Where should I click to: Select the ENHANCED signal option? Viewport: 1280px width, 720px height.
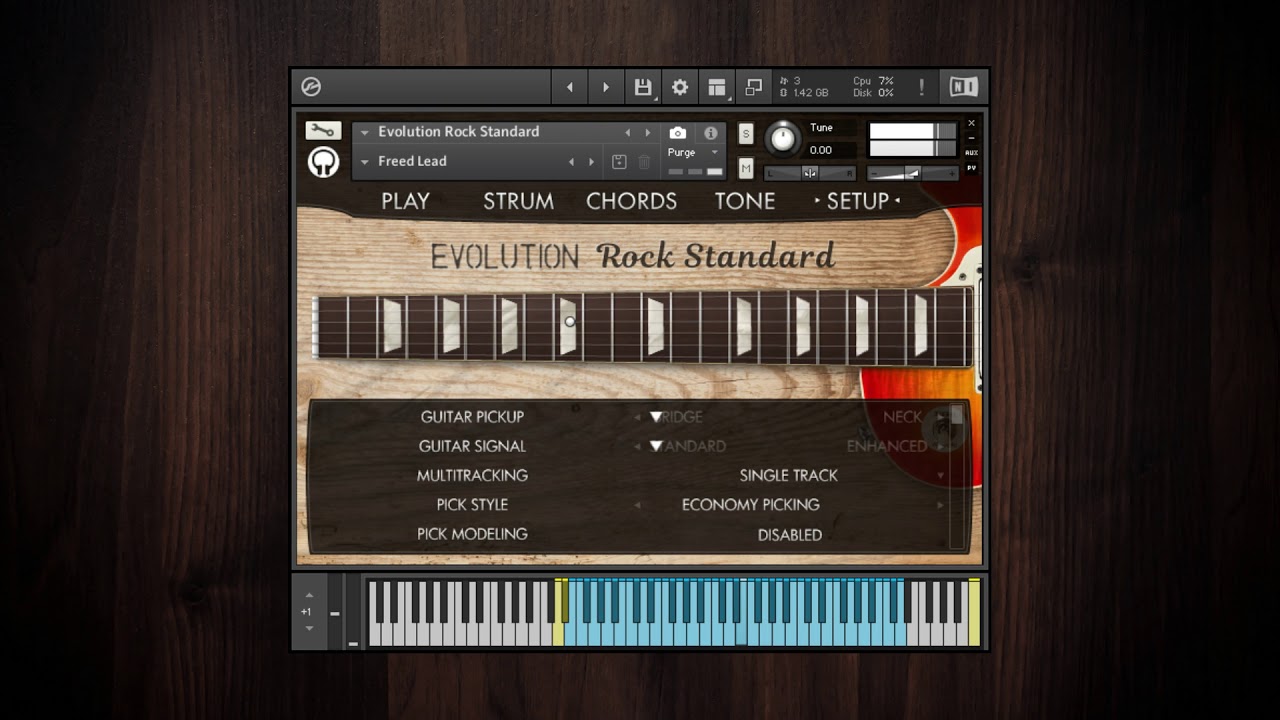[x=887, y=446]
